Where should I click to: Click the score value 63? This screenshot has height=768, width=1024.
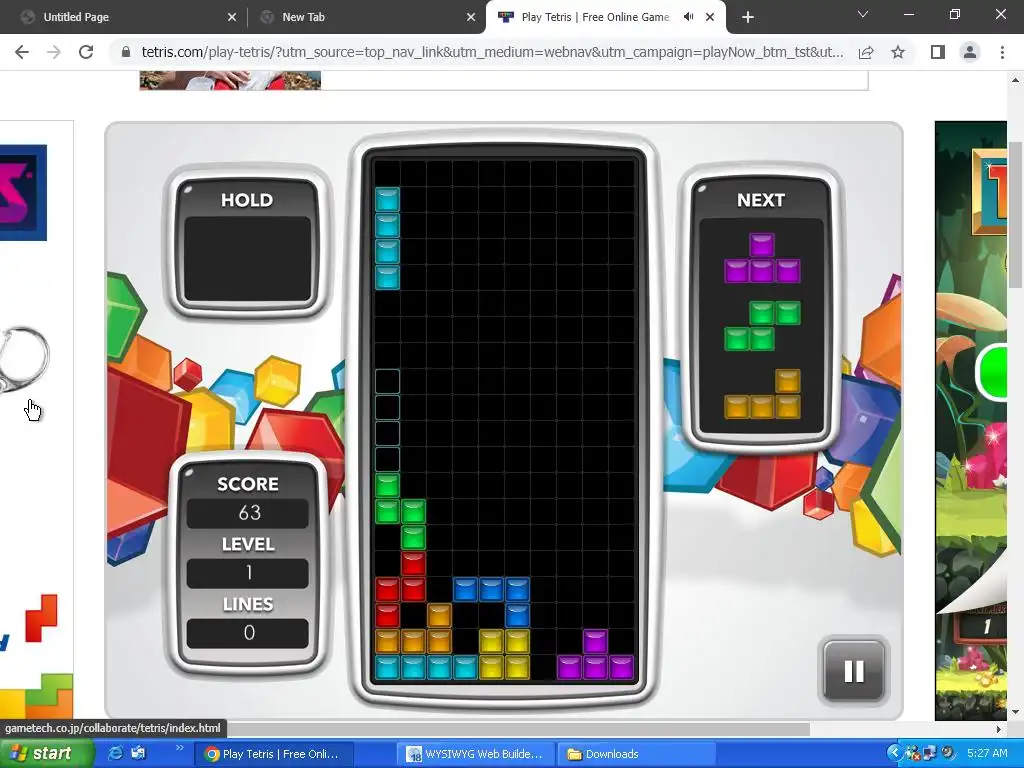click(248, 513)
